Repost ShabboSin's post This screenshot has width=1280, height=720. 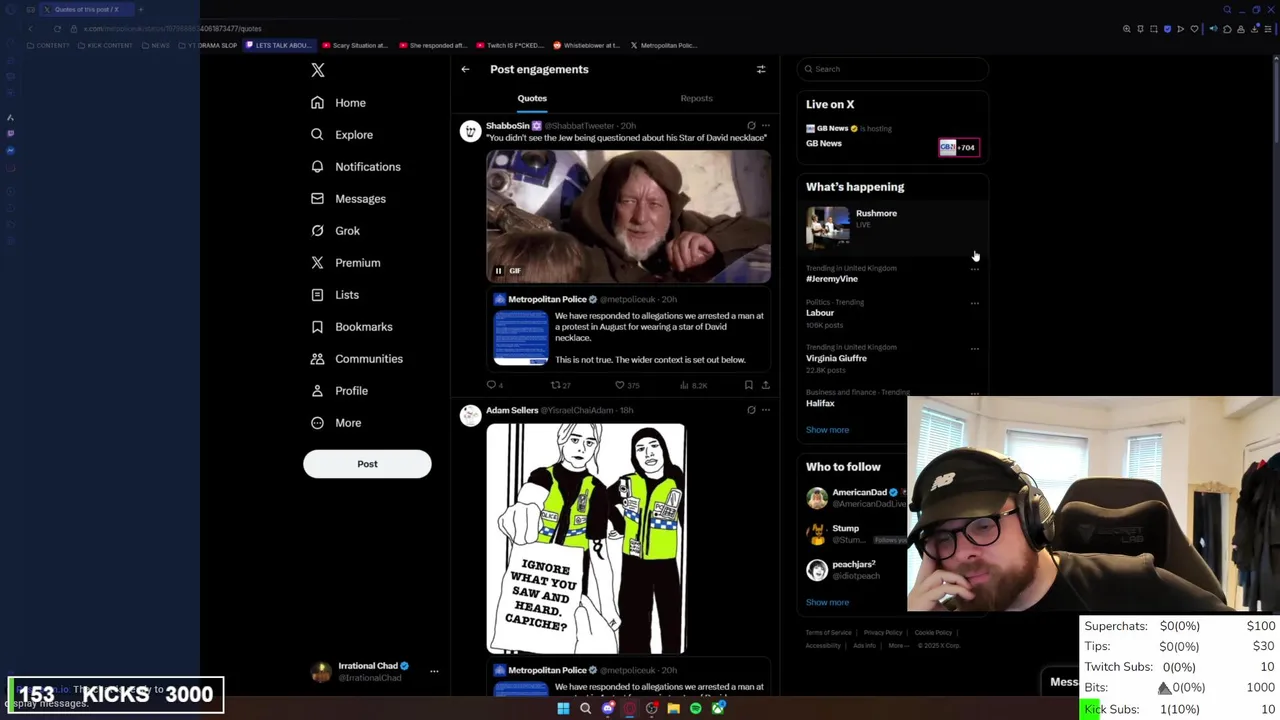pyautogui.click(x=560, y=385)
